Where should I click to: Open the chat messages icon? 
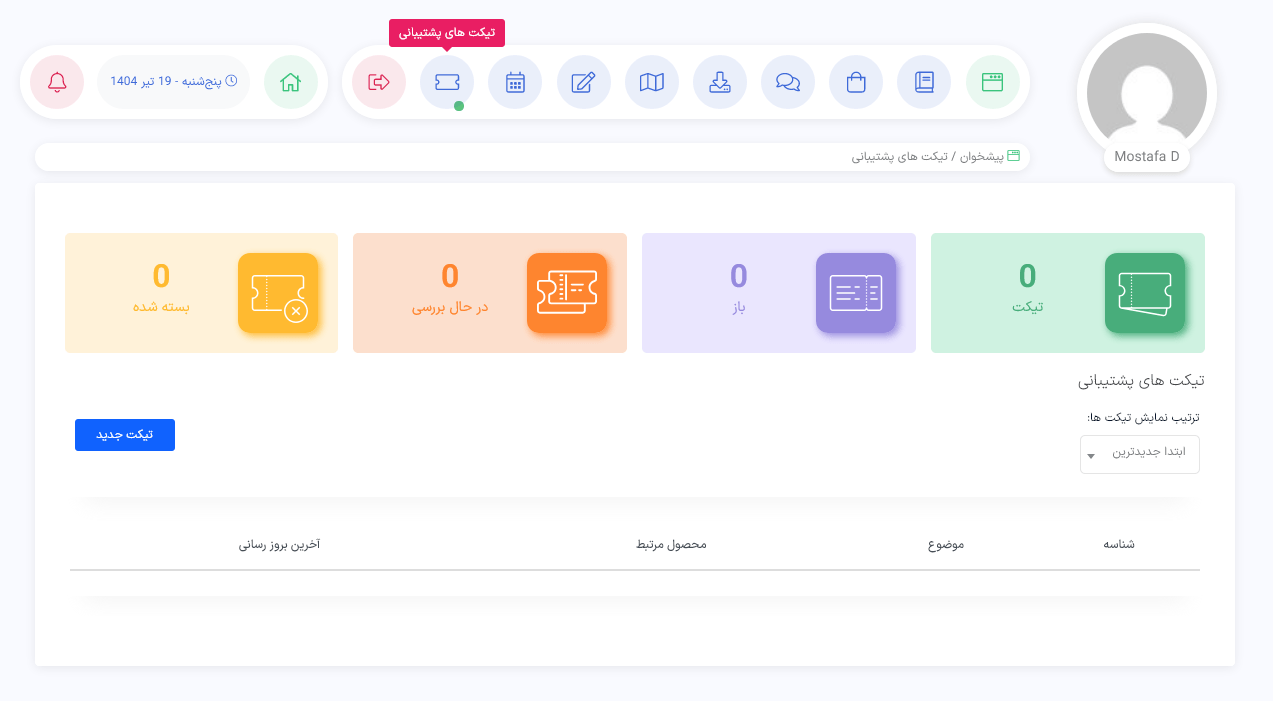tap(787, 82)
